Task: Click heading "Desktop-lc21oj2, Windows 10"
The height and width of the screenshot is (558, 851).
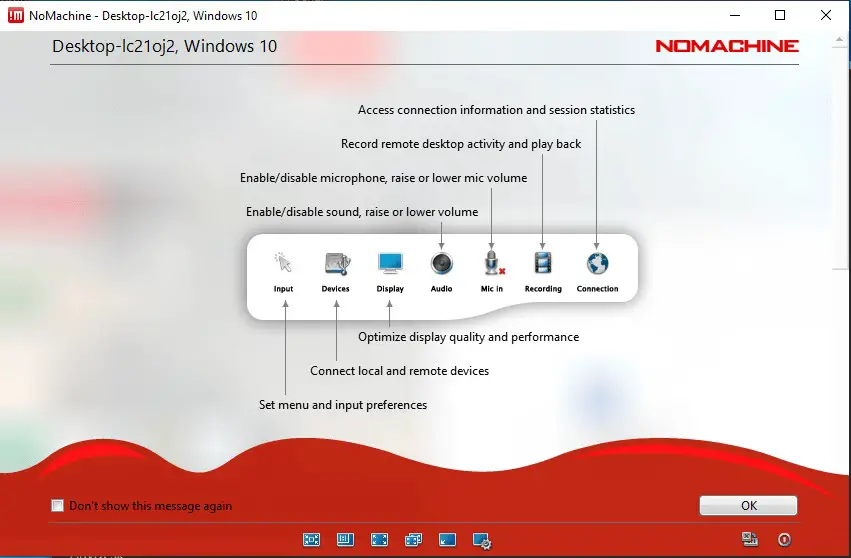Action: click(x=164, y=46)
